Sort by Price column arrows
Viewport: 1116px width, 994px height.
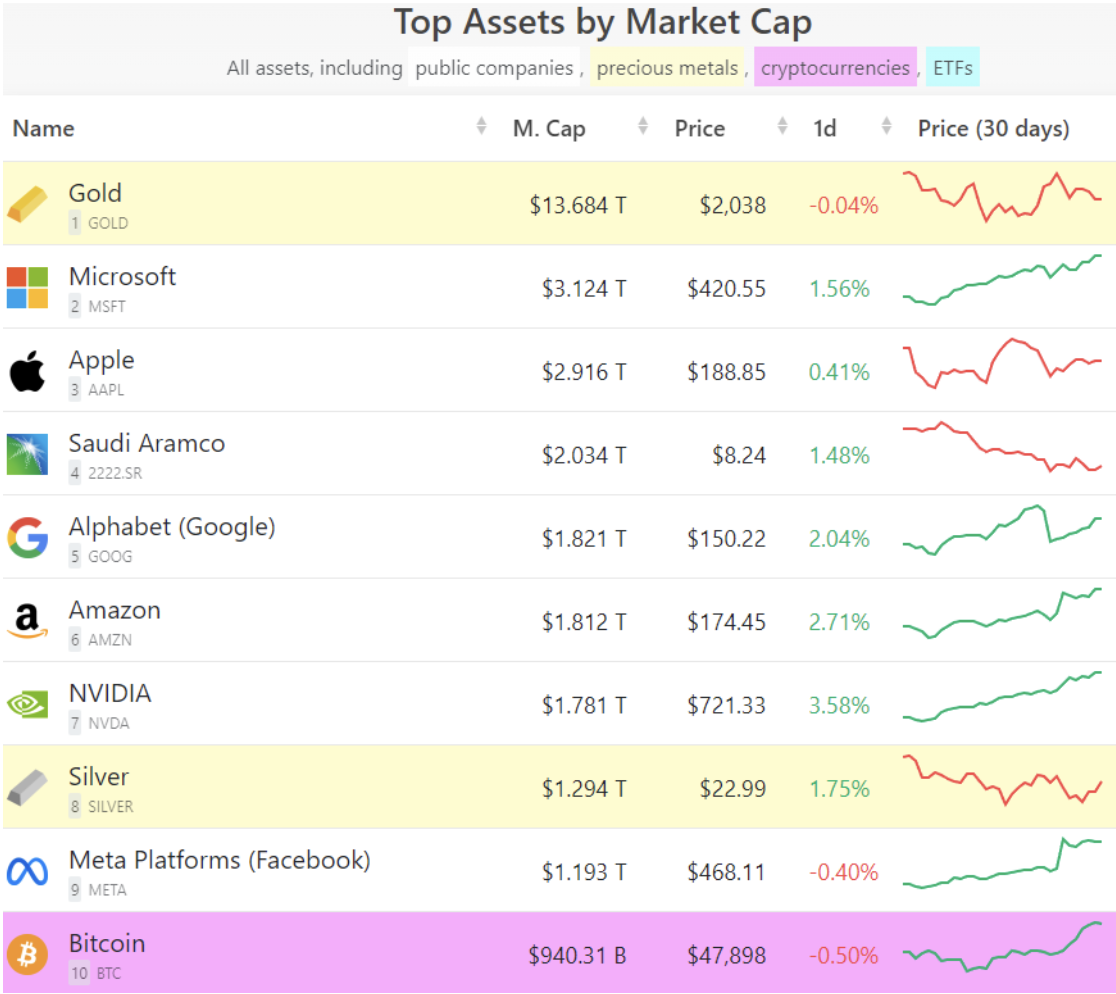tap(782, 127)
